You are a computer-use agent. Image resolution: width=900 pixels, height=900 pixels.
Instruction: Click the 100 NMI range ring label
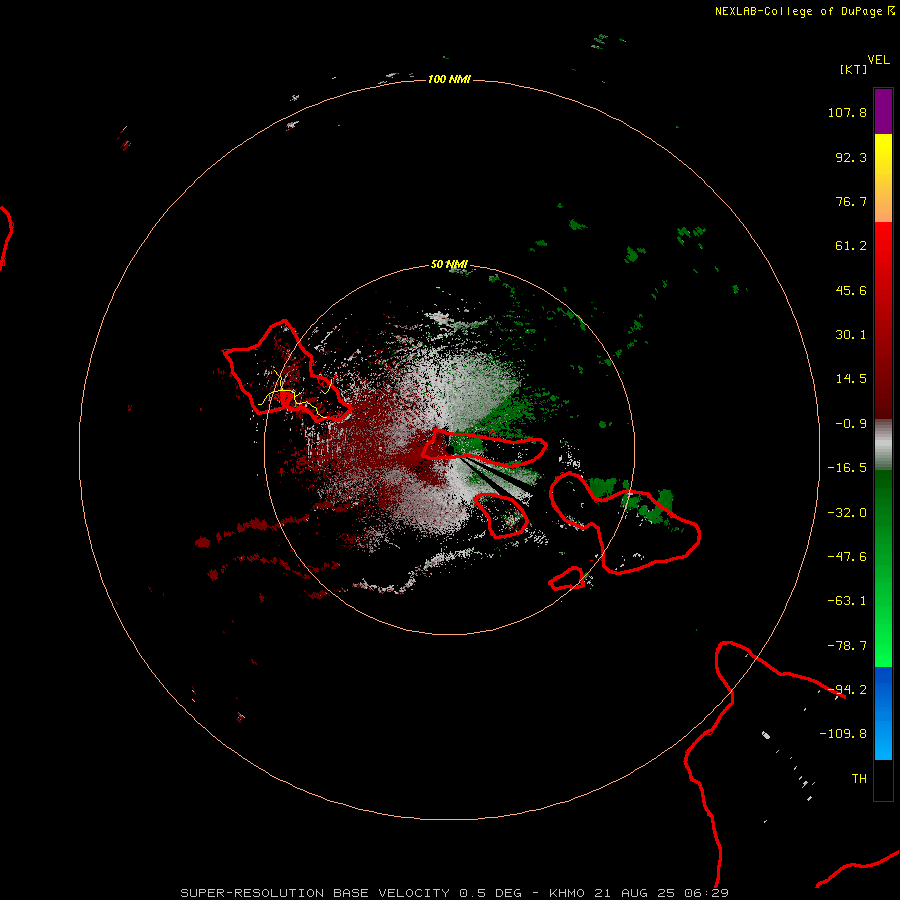[x=449, y=79]
